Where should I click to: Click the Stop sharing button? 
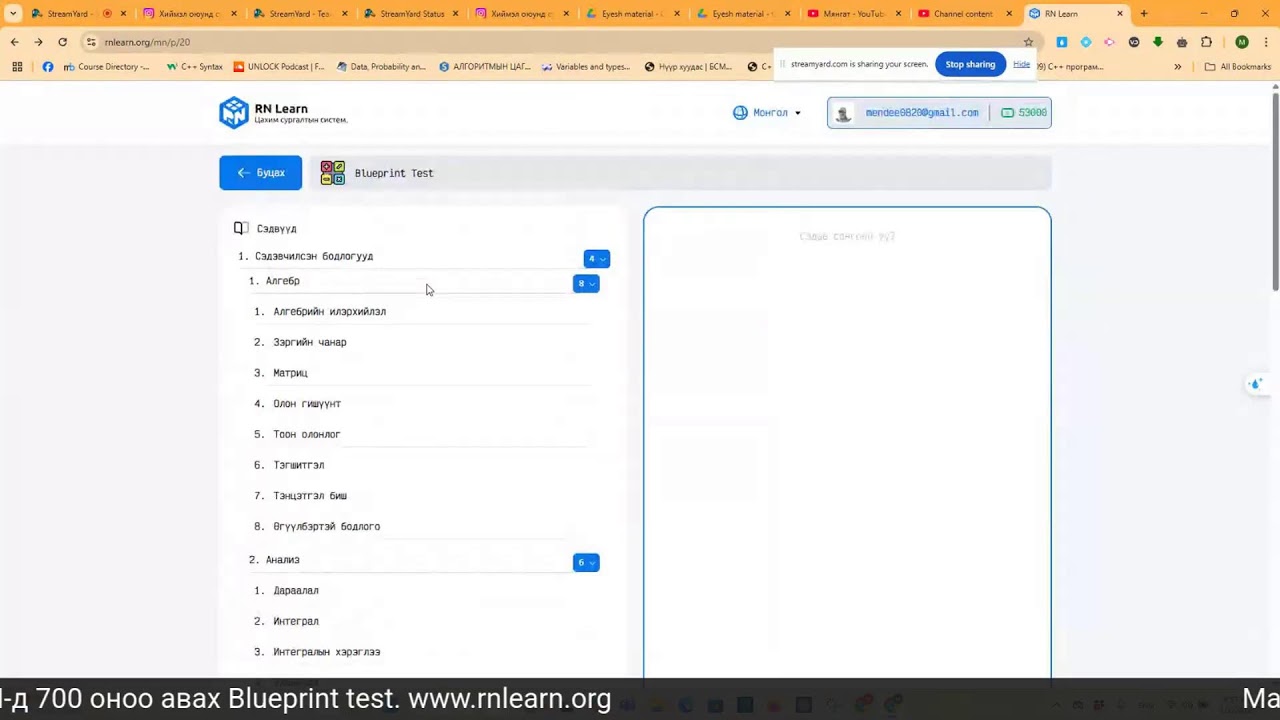click(x=970, y=64)
